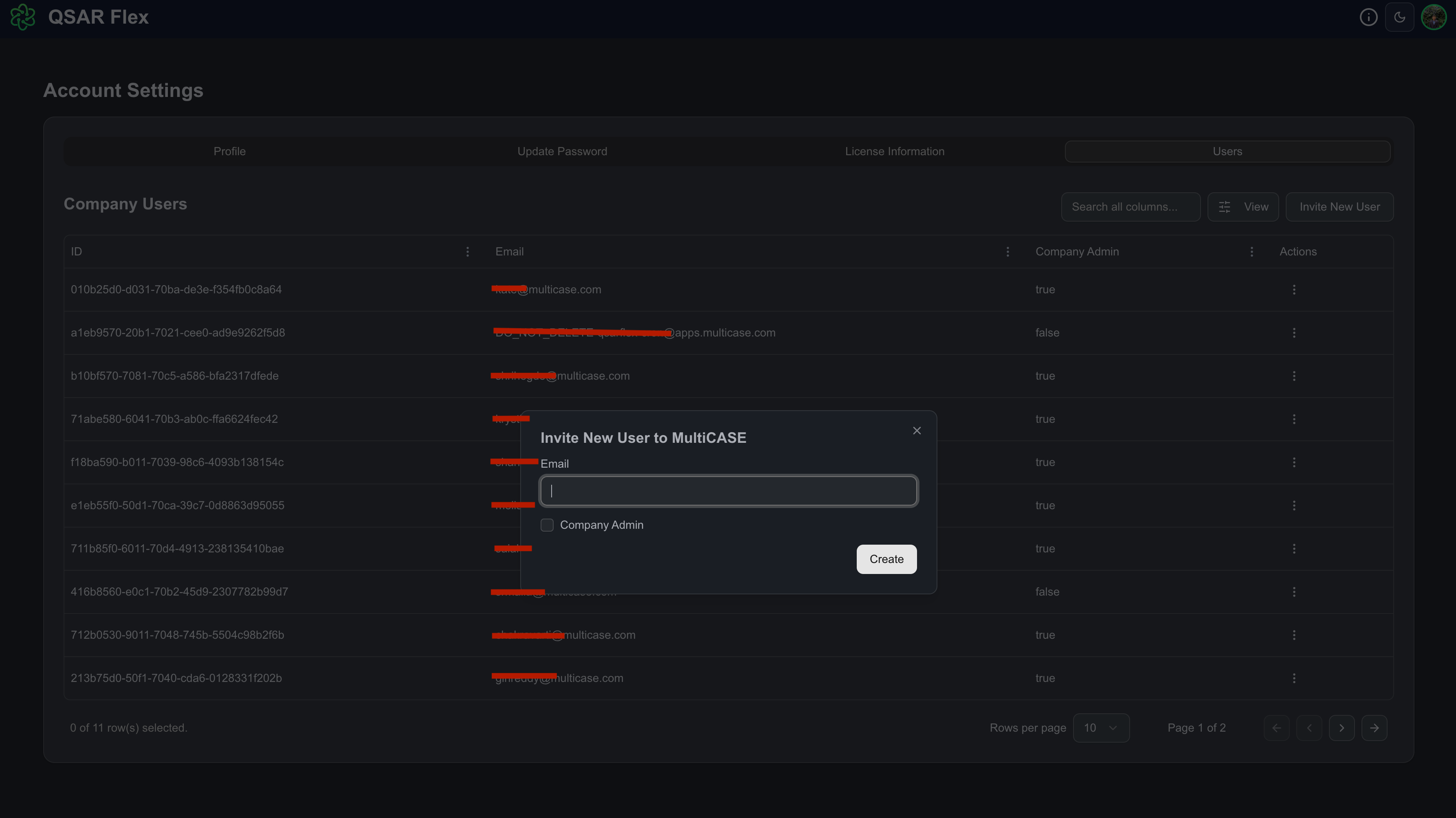The height and width of the screenshot is (818, 1456).
Task: Open actions menu for first user row
Action: pyautogui.click(x=1294, y=290)
